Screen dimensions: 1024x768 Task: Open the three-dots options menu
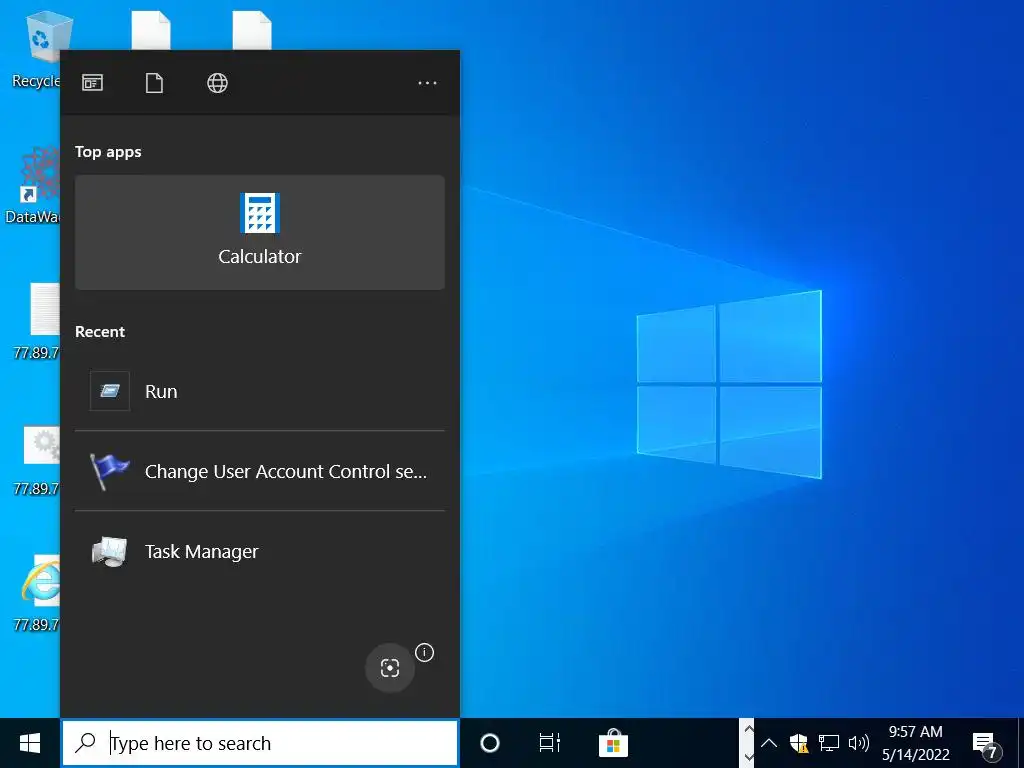click(427, 83)
